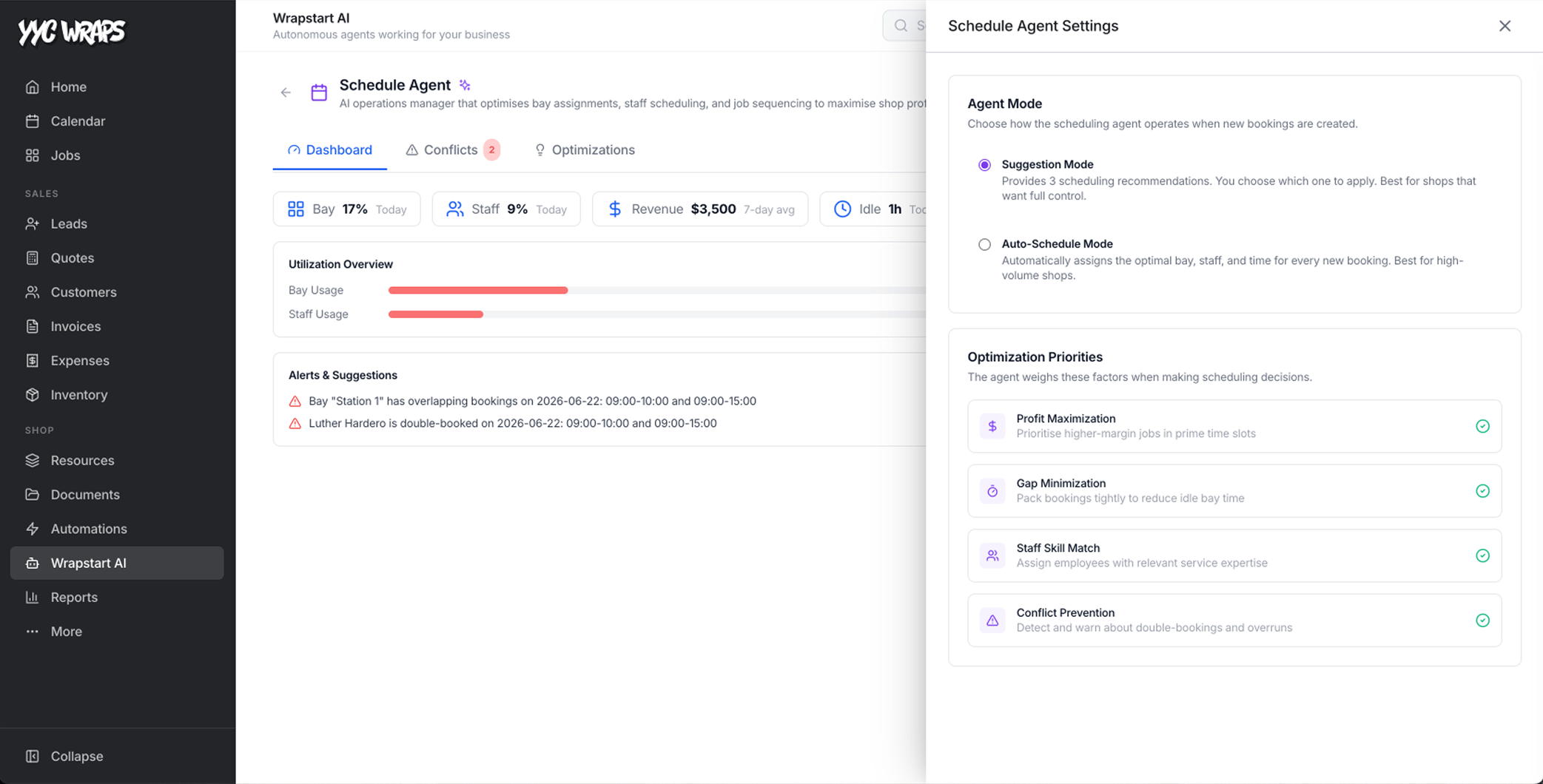The image size is (1543, 784).
Task: Click the Inventory box icon
Action: (x=32, y=394)
